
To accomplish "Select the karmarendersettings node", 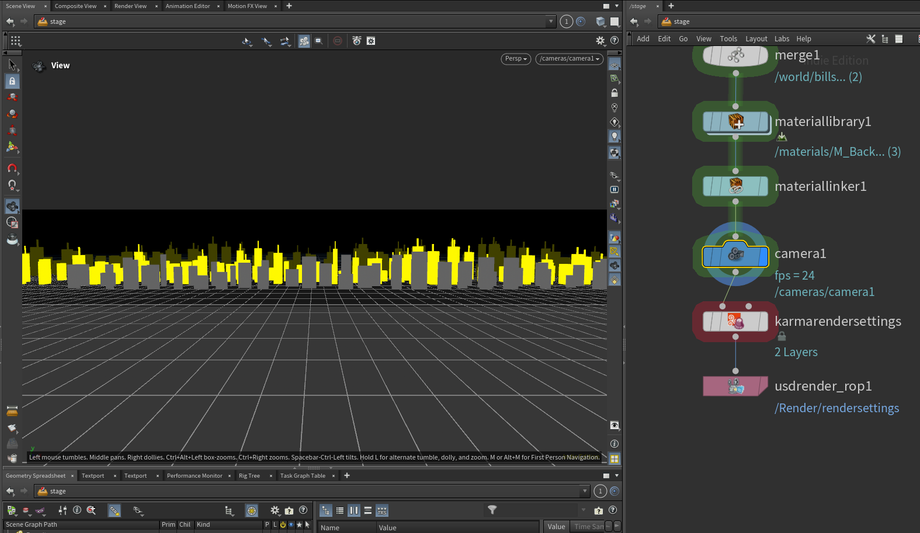I will tap(735, 321).
